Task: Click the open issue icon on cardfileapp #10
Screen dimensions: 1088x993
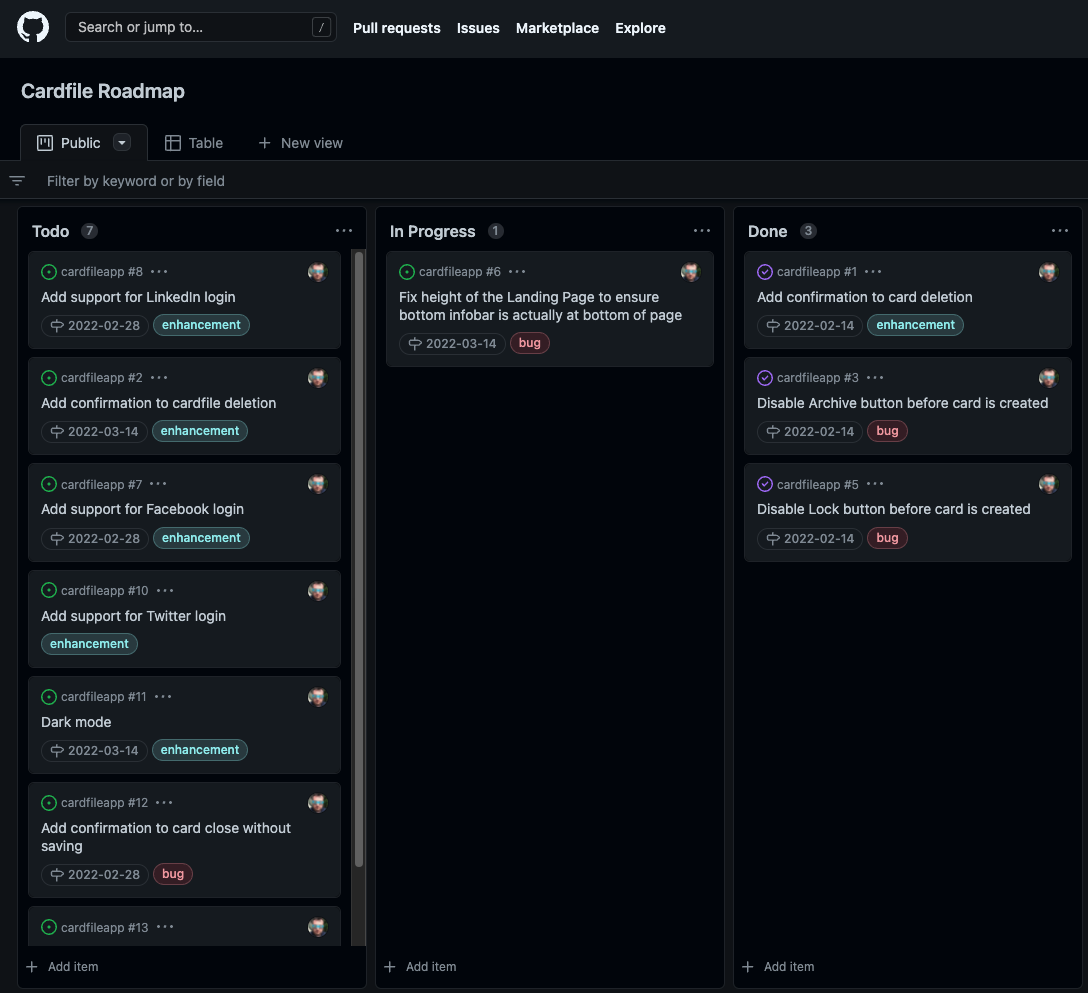Action: tap(49, 590)
